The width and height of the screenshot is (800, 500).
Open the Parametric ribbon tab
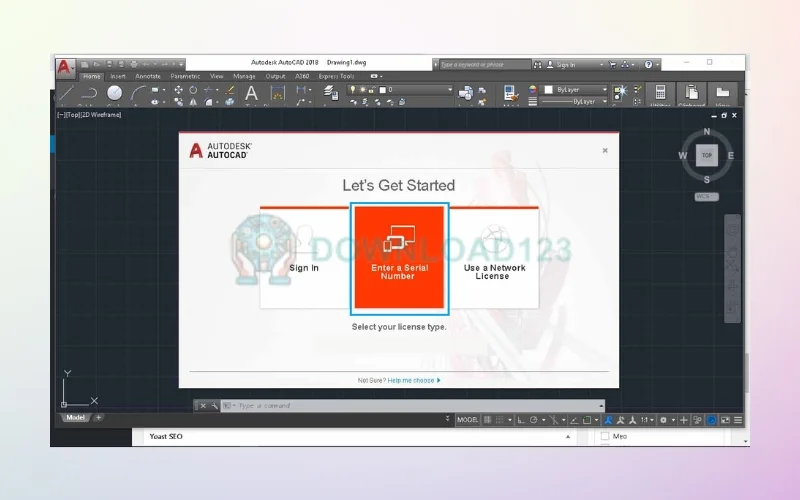coord(184,76)
